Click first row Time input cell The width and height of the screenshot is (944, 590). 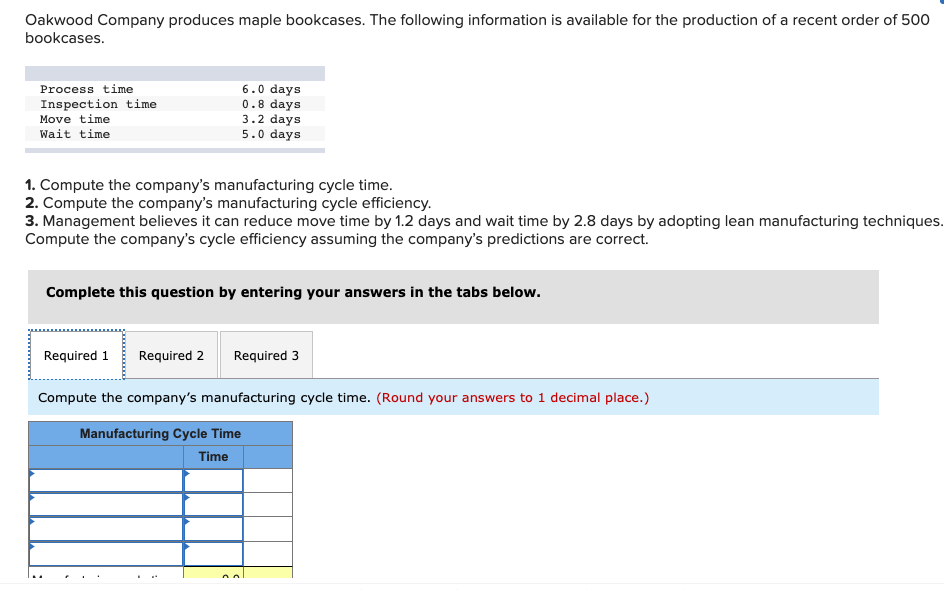pyautogui.click(x=214, y=481)
